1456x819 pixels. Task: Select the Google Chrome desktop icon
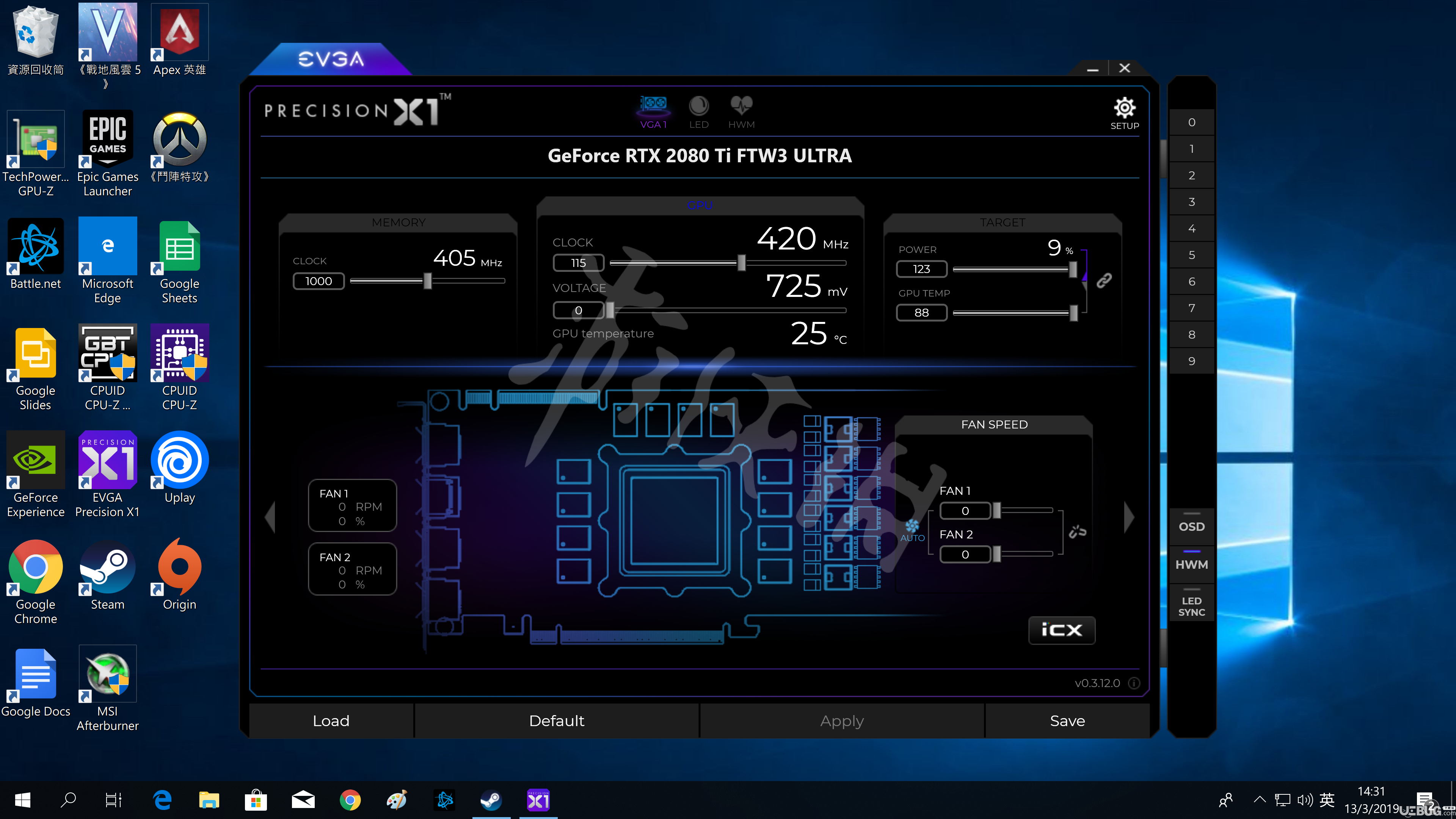tap(36, 582)
